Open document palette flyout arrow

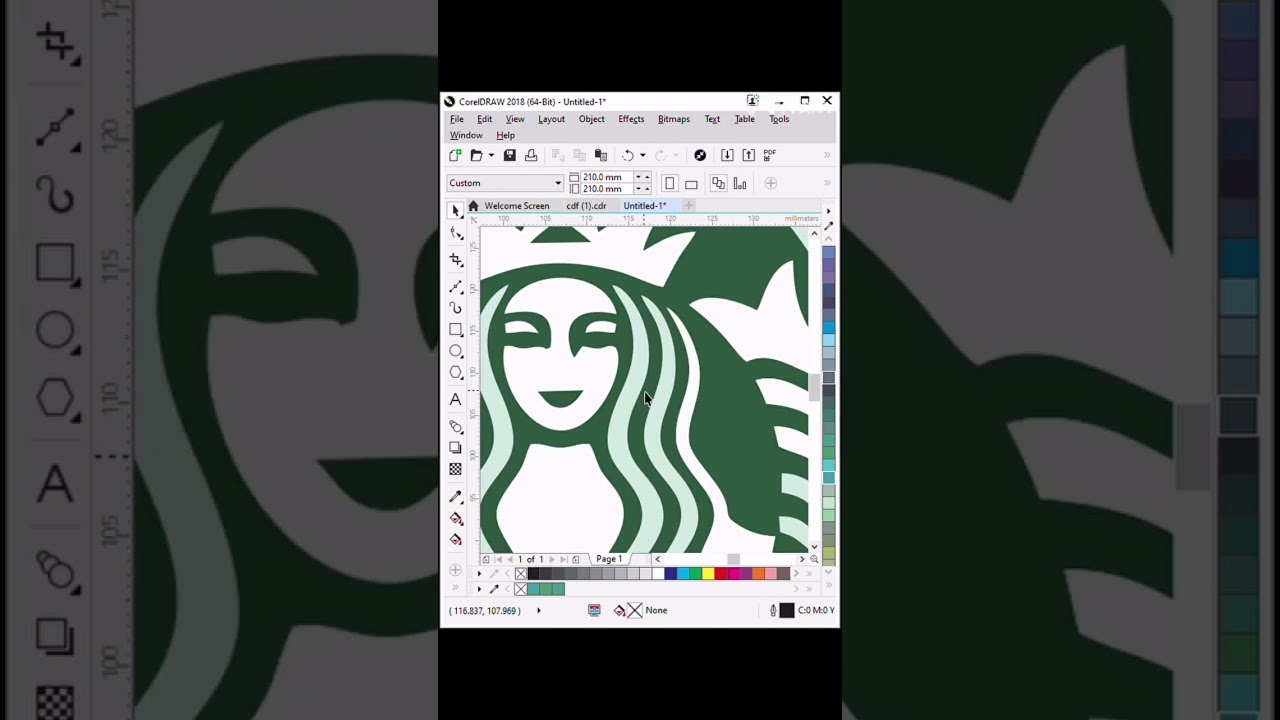coord(479,589)
